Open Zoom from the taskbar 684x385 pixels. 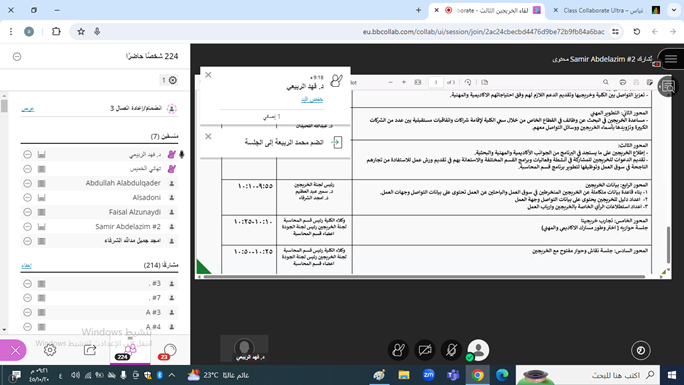(428, 375)
